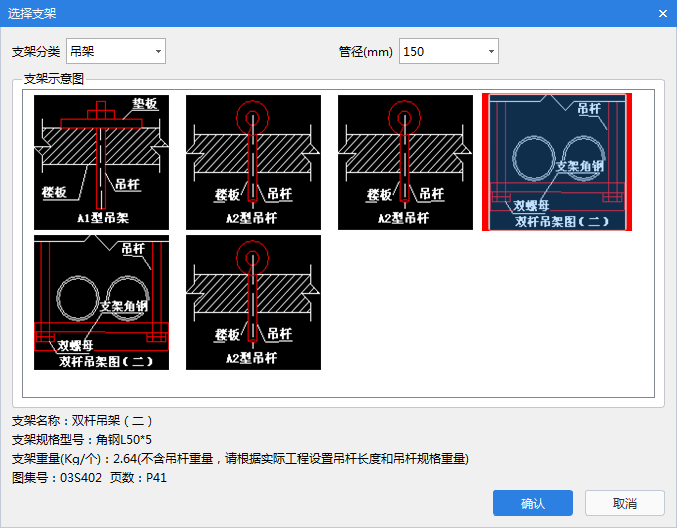Click the 支架重量(Kg/个):2.64 text line

click(x=240, y=458)
